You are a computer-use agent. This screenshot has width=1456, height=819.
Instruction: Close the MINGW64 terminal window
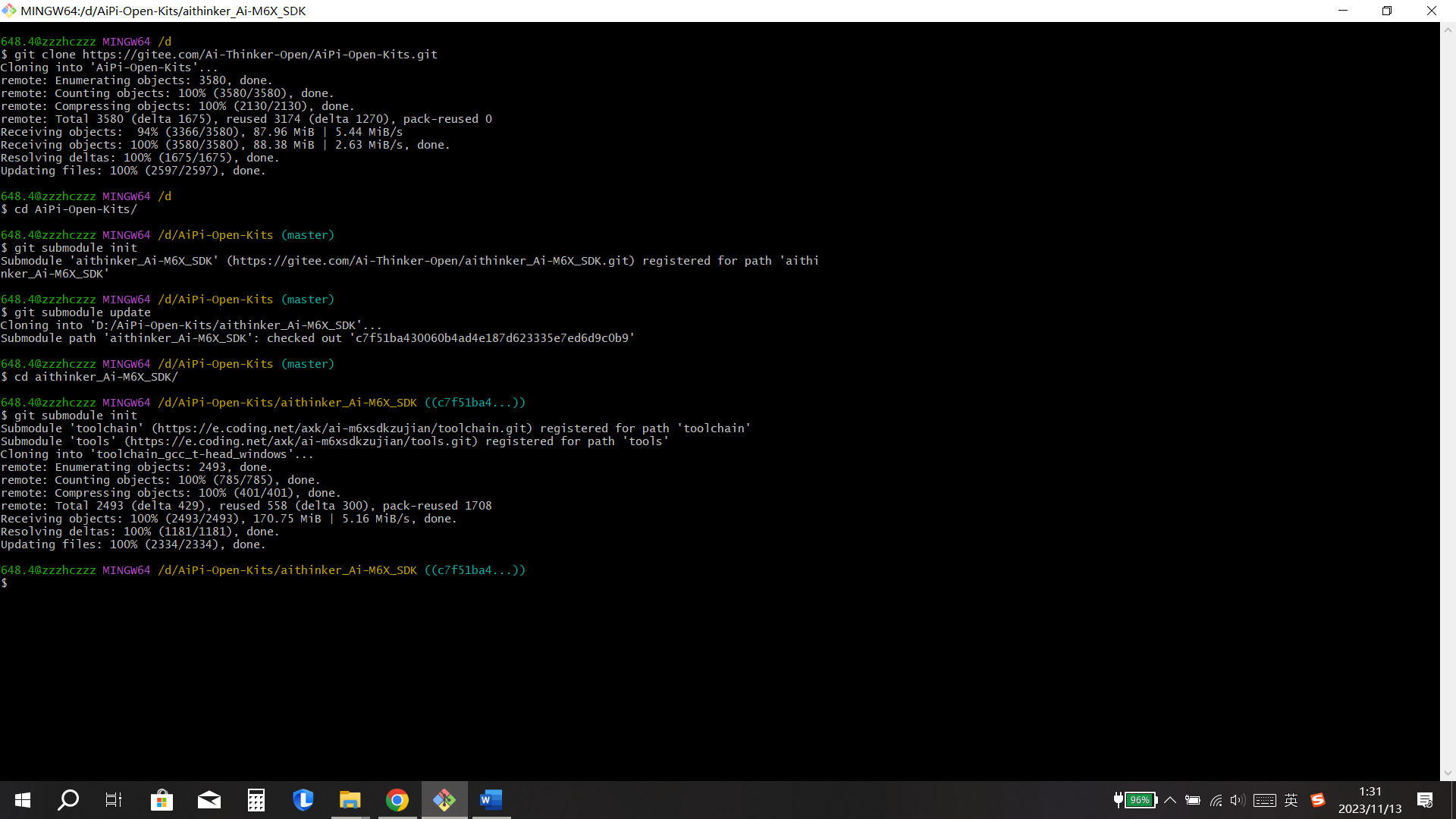1432,11
